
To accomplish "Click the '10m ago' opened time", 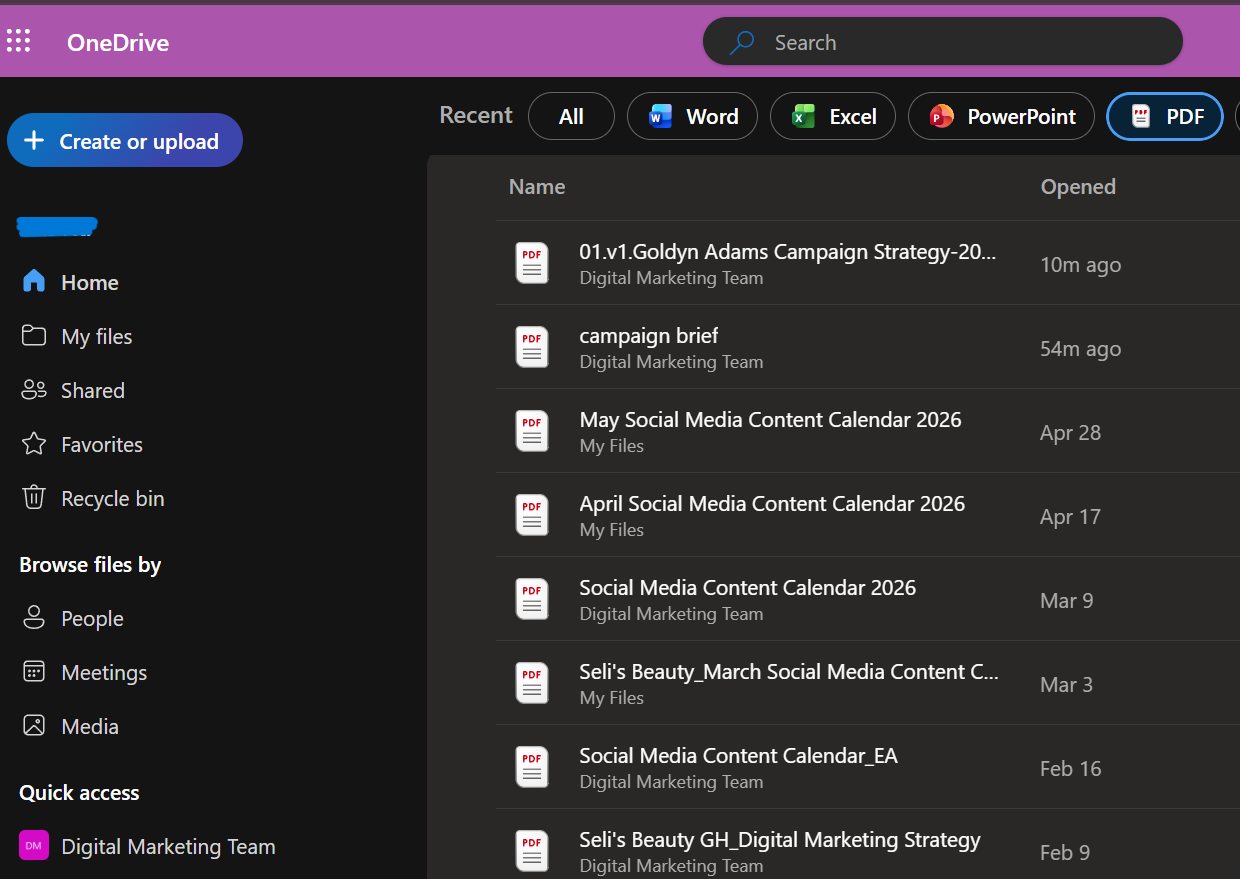I will (x=1080, y=265).
